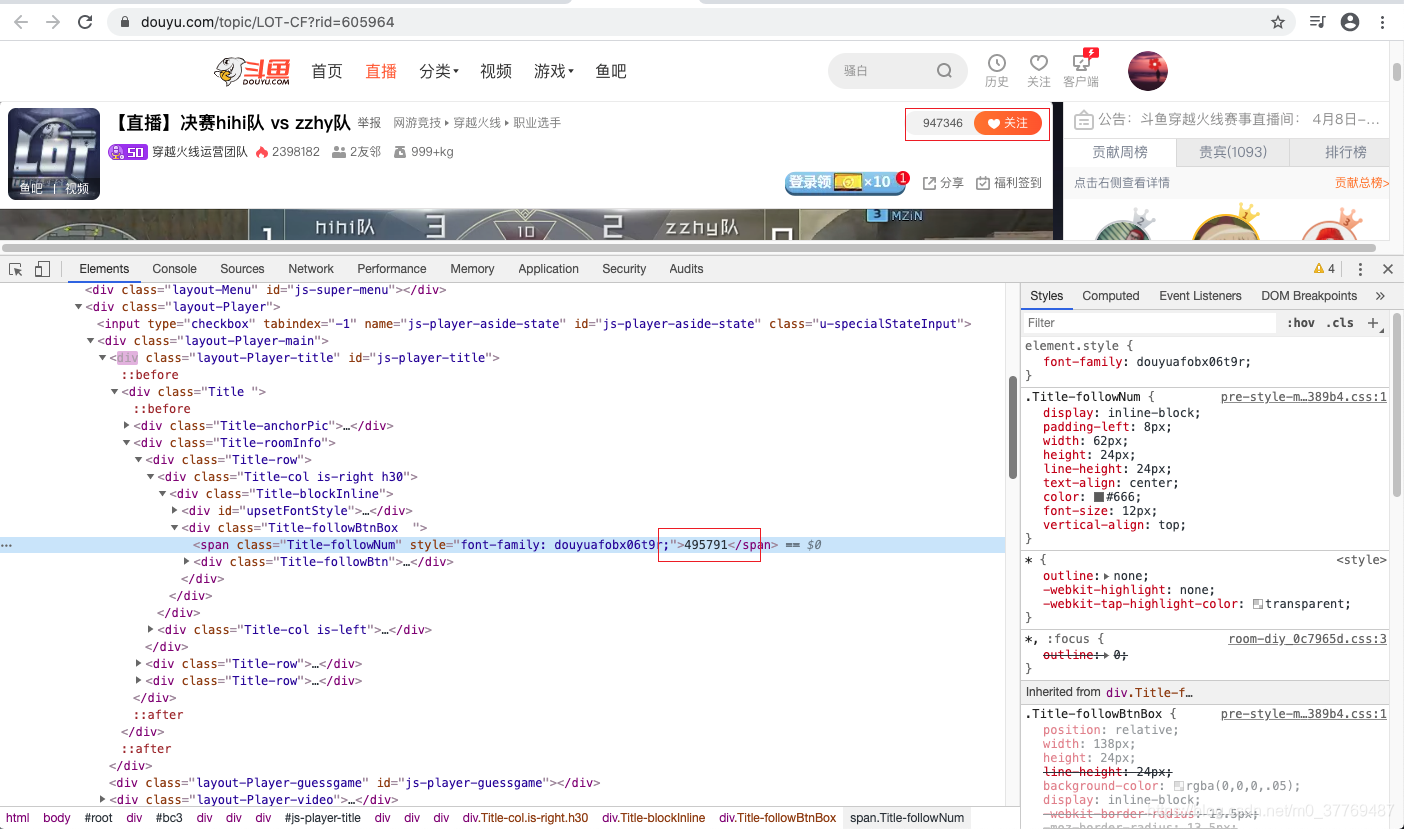1404x829 pixels.
Task: Collapse the layout-Player div node
Action: (x=79, y=307)
